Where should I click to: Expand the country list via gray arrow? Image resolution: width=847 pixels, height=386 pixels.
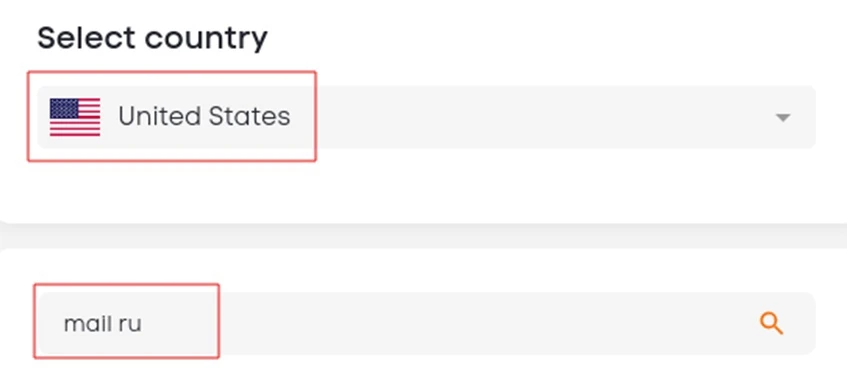coord(783,117)
